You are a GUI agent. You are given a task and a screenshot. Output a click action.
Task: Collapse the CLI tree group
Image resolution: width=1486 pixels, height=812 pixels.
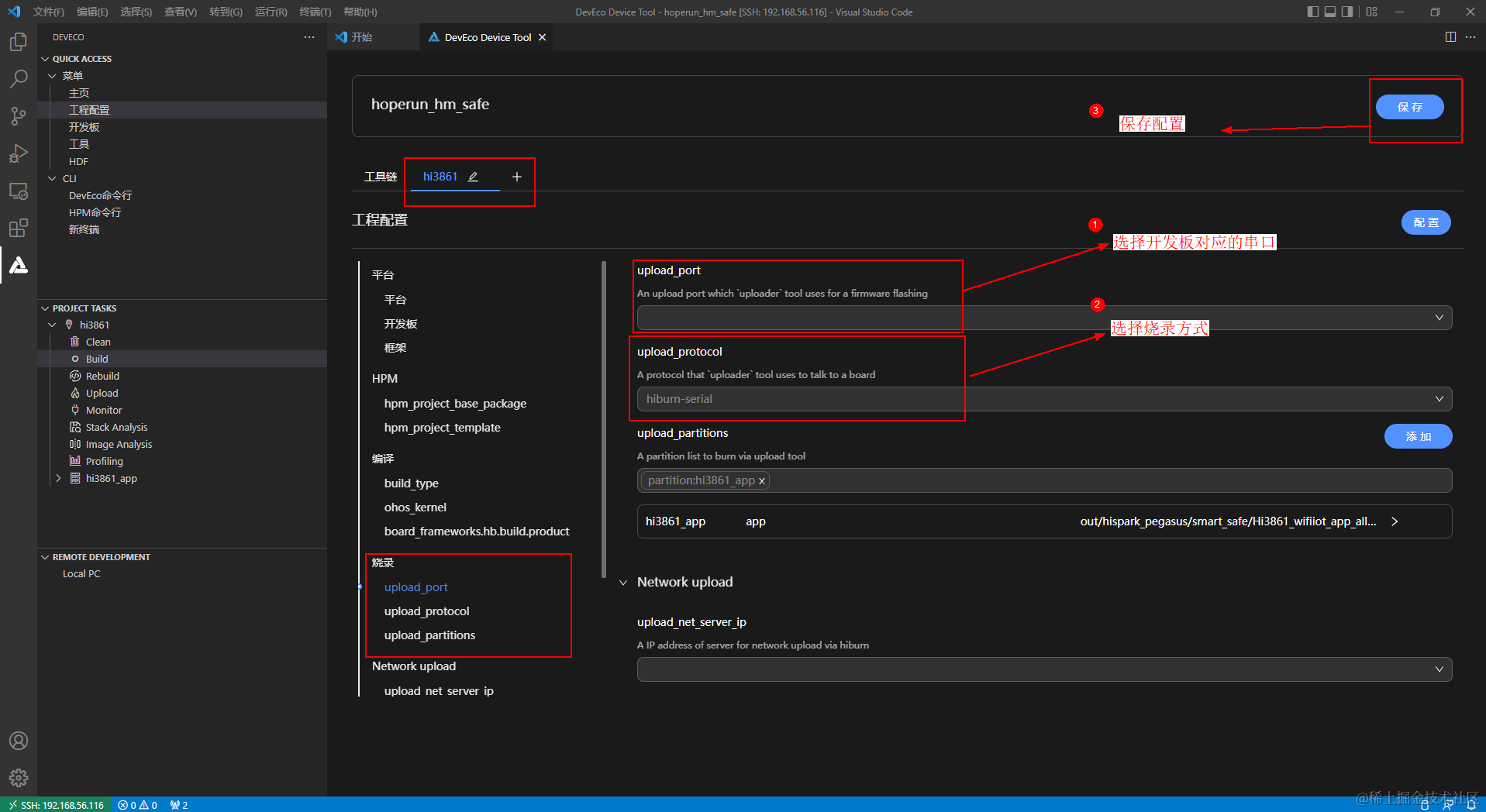52,178
